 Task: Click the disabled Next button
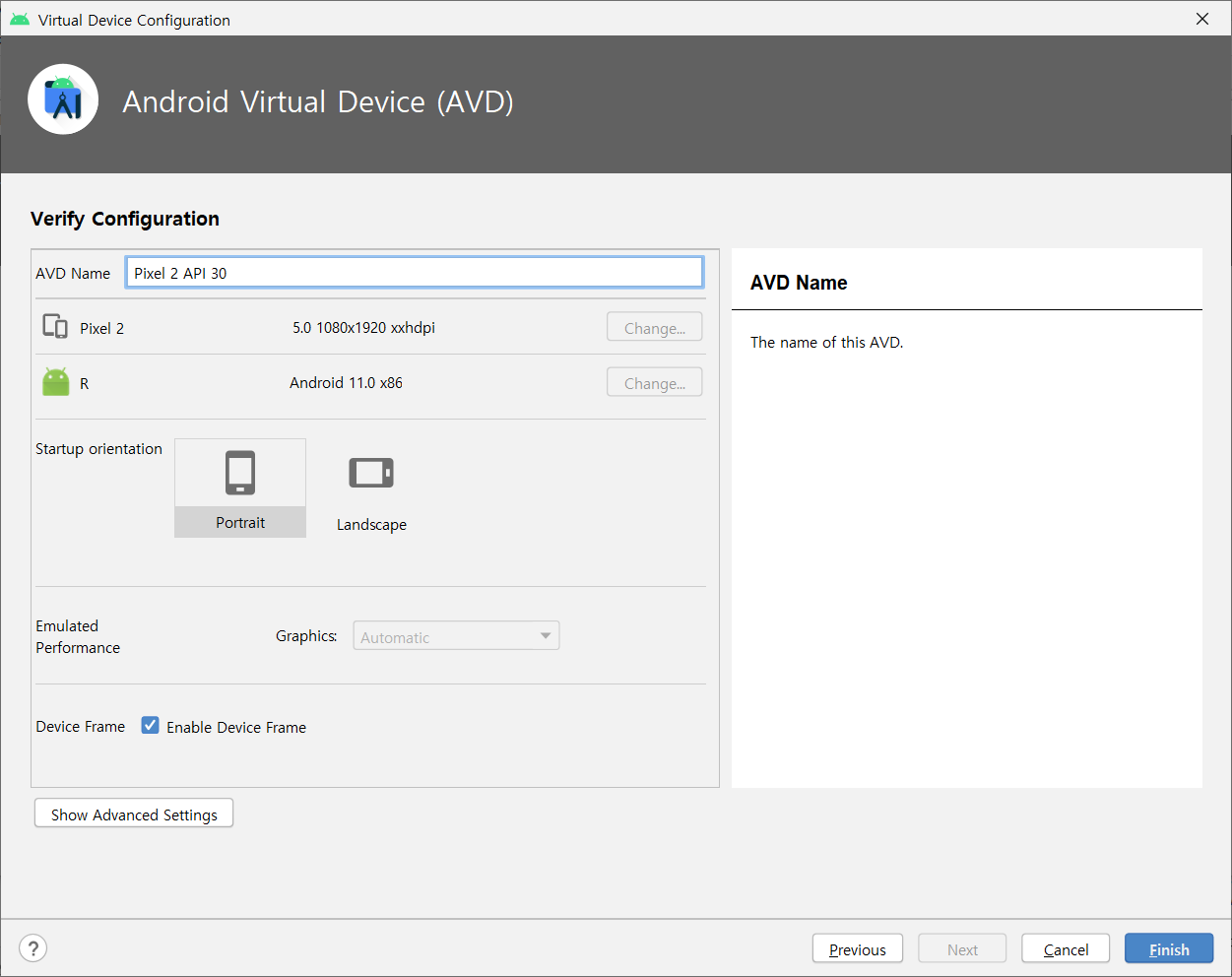click(x=962, y=949)
